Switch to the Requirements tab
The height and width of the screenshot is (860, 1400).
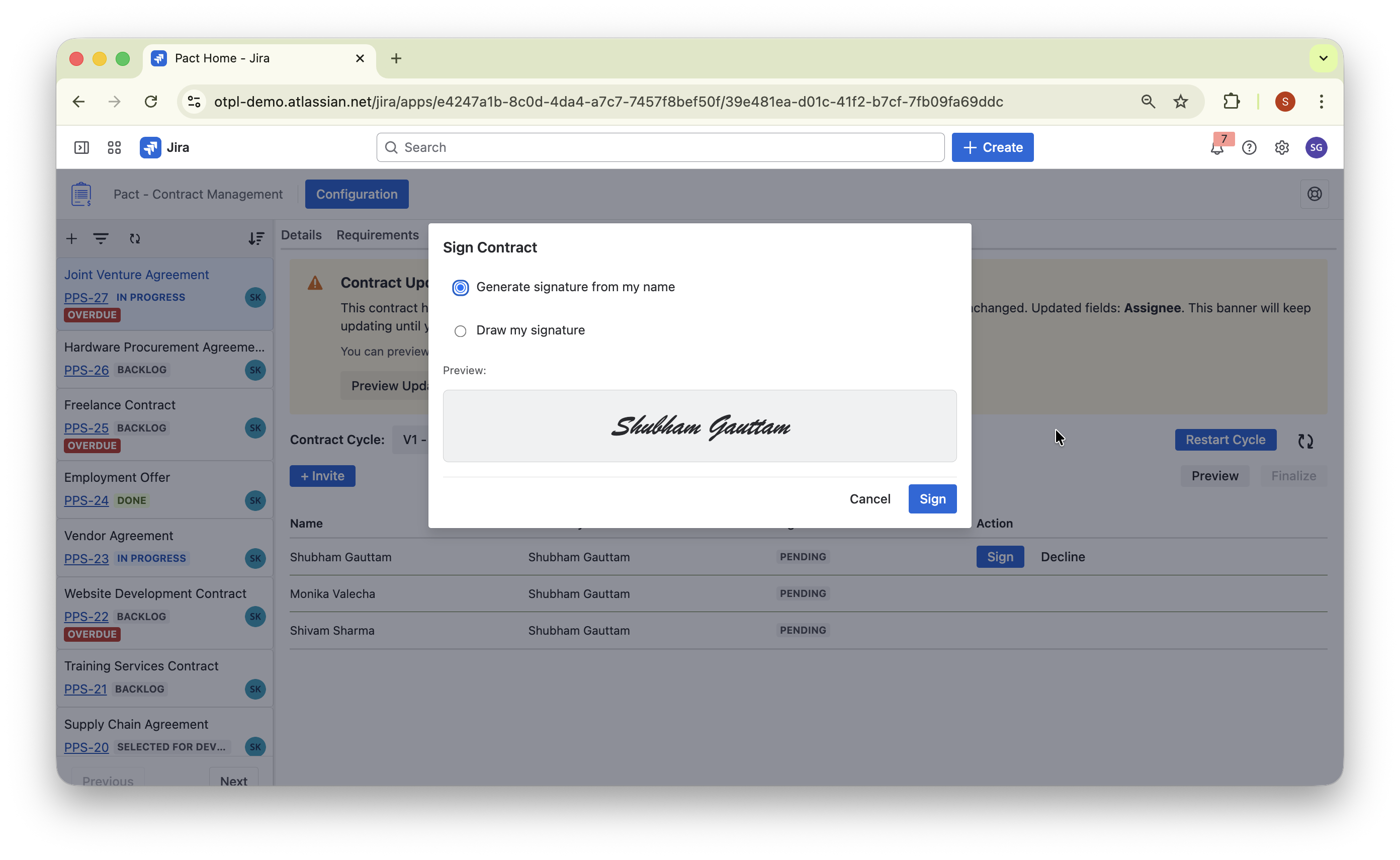[x=378, y=235]
